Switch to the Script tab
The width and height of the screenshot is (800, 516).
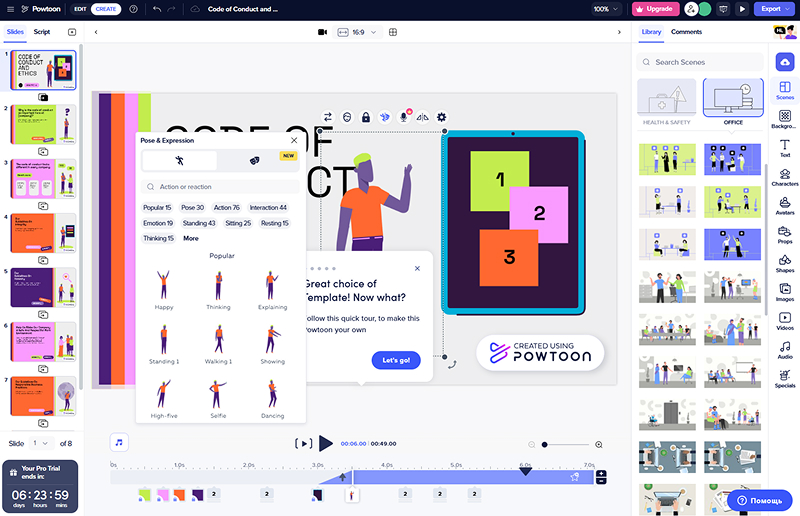(42, 32)
